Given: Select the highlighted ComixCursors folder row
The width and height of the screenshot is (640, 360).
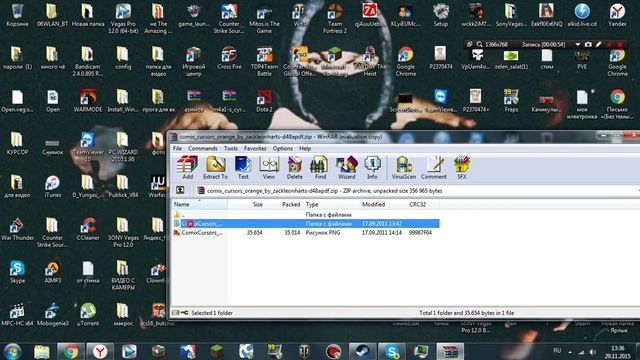Looking at the screenshot, I should coord(306,224).
